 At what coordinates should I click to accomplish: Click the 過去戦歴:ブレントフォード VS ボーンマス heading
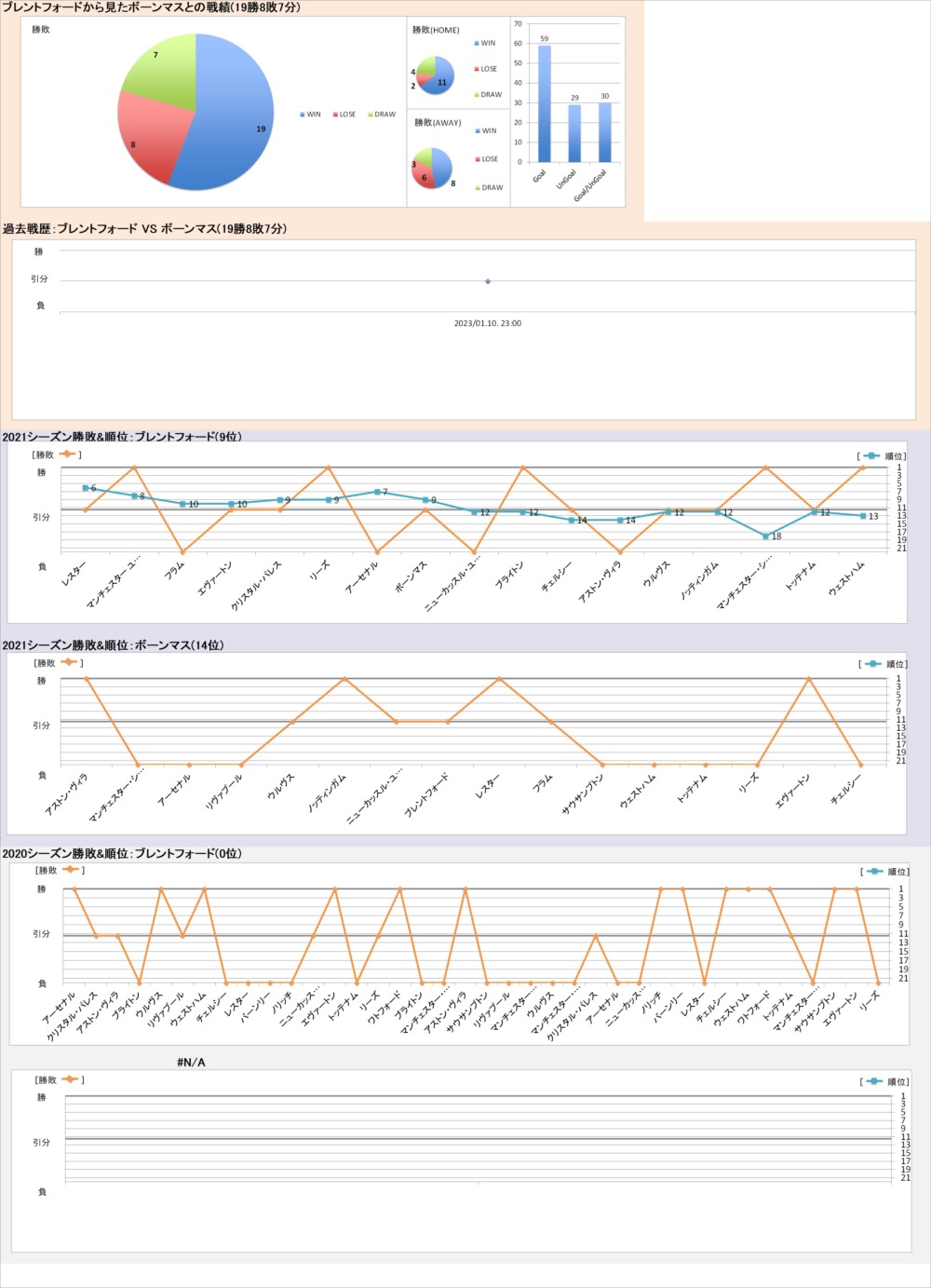(x=144, y=228)
